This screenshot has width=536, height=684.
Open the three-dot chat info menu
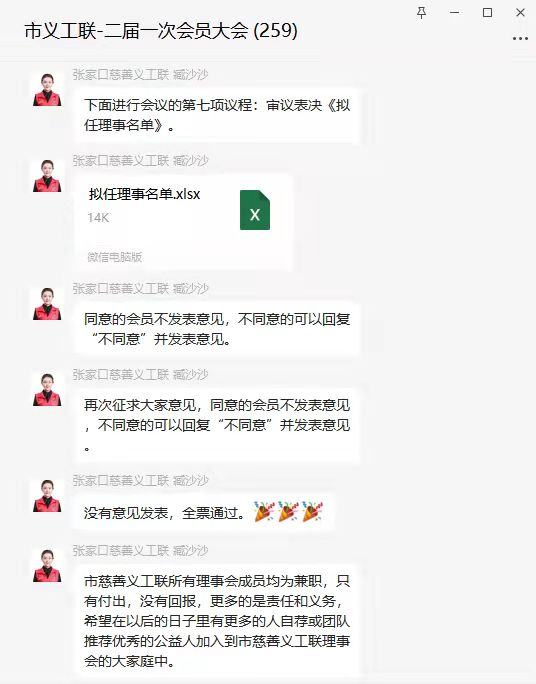[520, 38]
